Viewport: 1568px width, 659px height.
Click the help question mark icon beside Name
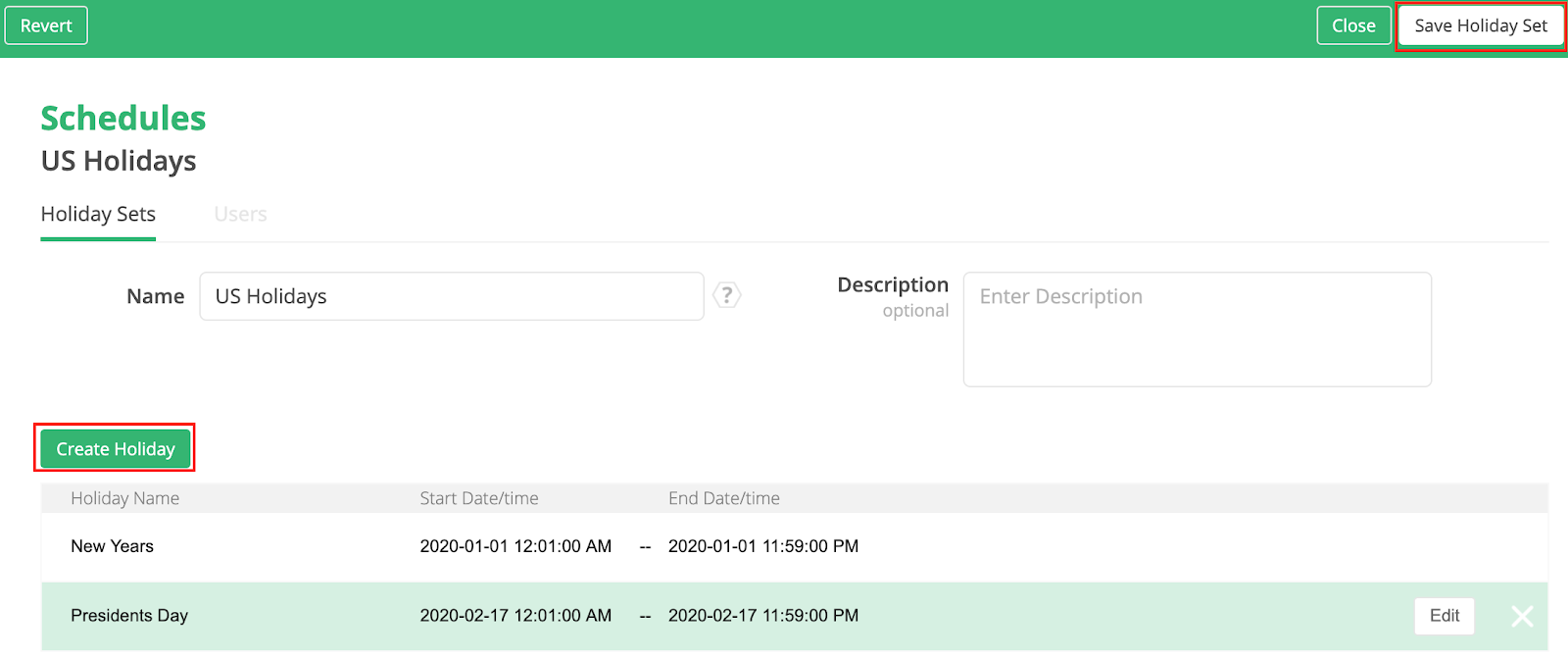tap(726, 295)
